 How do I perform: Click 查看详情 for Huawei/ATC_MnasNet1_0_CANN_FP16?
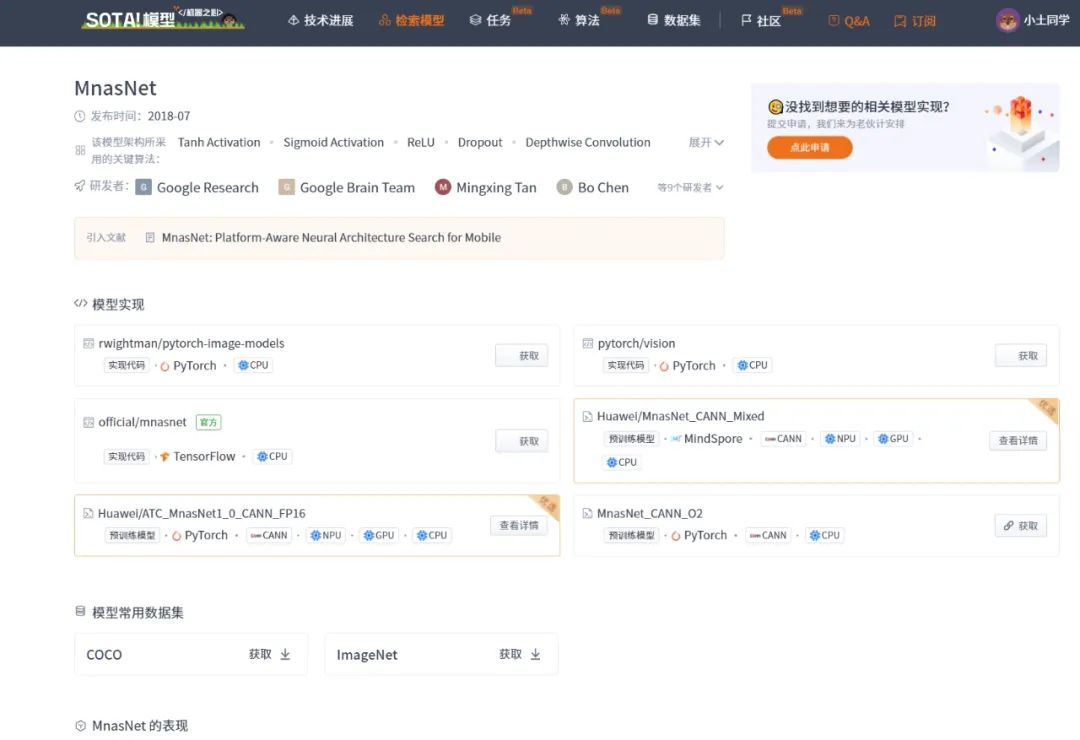coord(519,526)
